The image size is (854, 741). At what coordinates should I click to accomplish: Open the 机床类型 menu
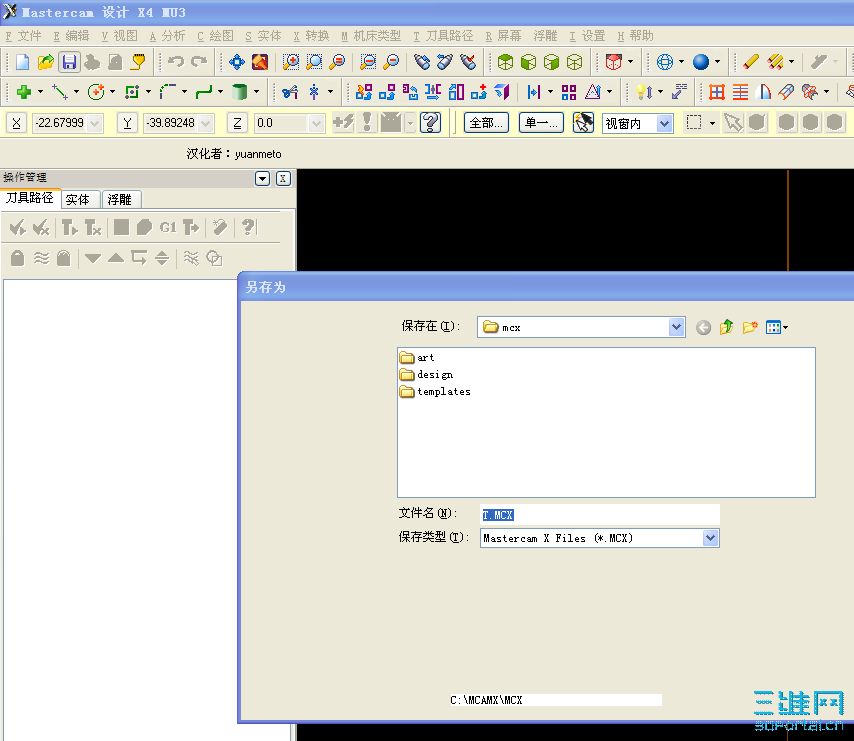[371, 36]
